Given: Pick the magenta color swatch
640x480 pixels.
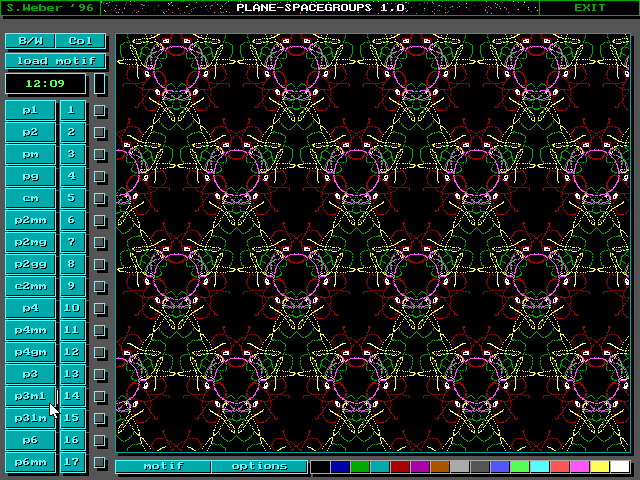Looking at the screenshot, I should [x=580, y=467].
